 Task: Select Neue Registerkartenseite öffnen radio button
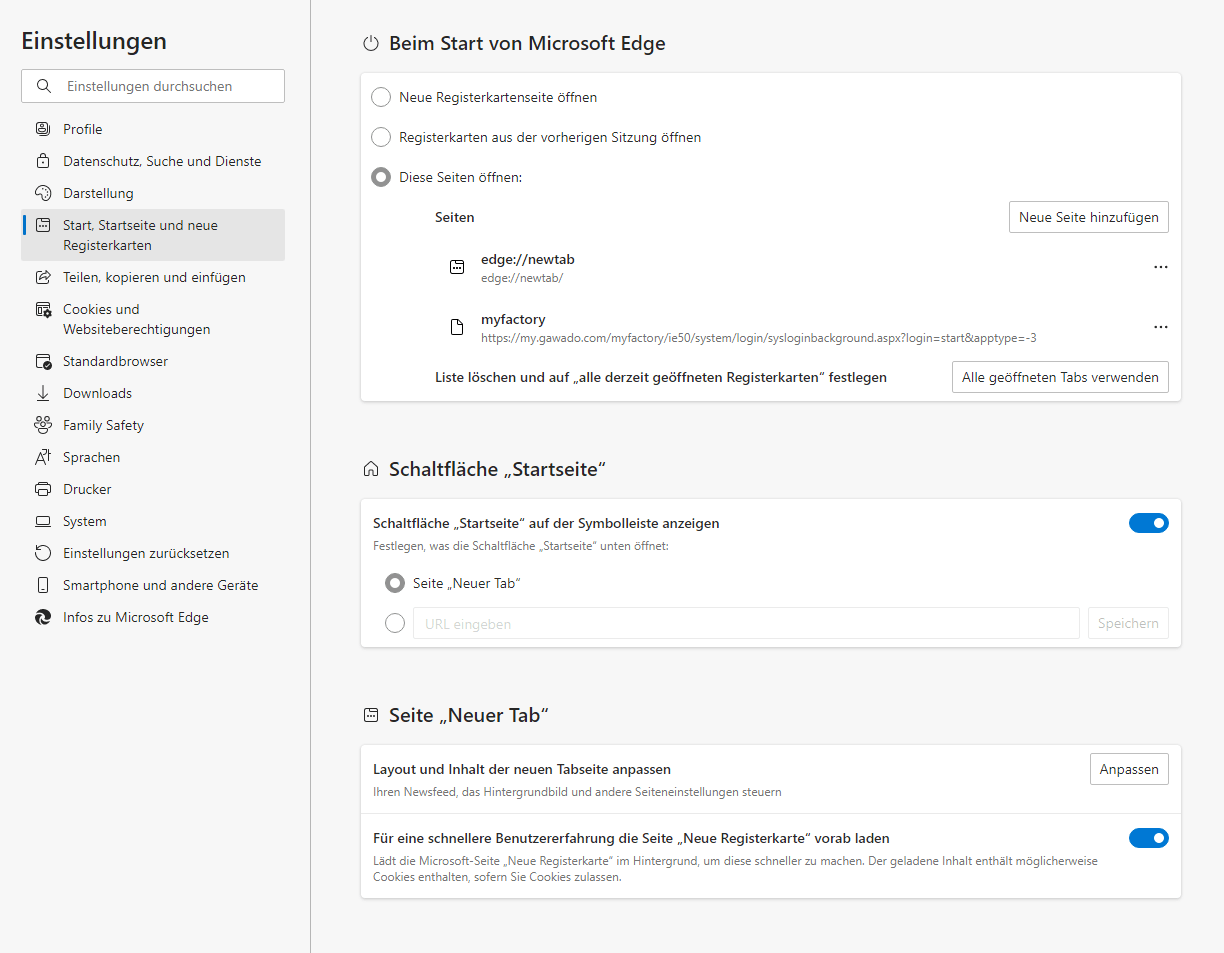point(381,97)
